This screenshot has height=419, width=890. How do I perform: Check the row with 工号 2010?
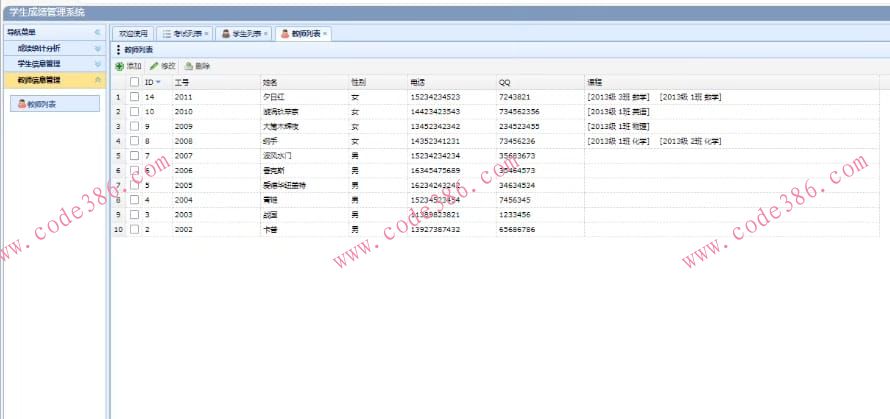click(135, 112)
